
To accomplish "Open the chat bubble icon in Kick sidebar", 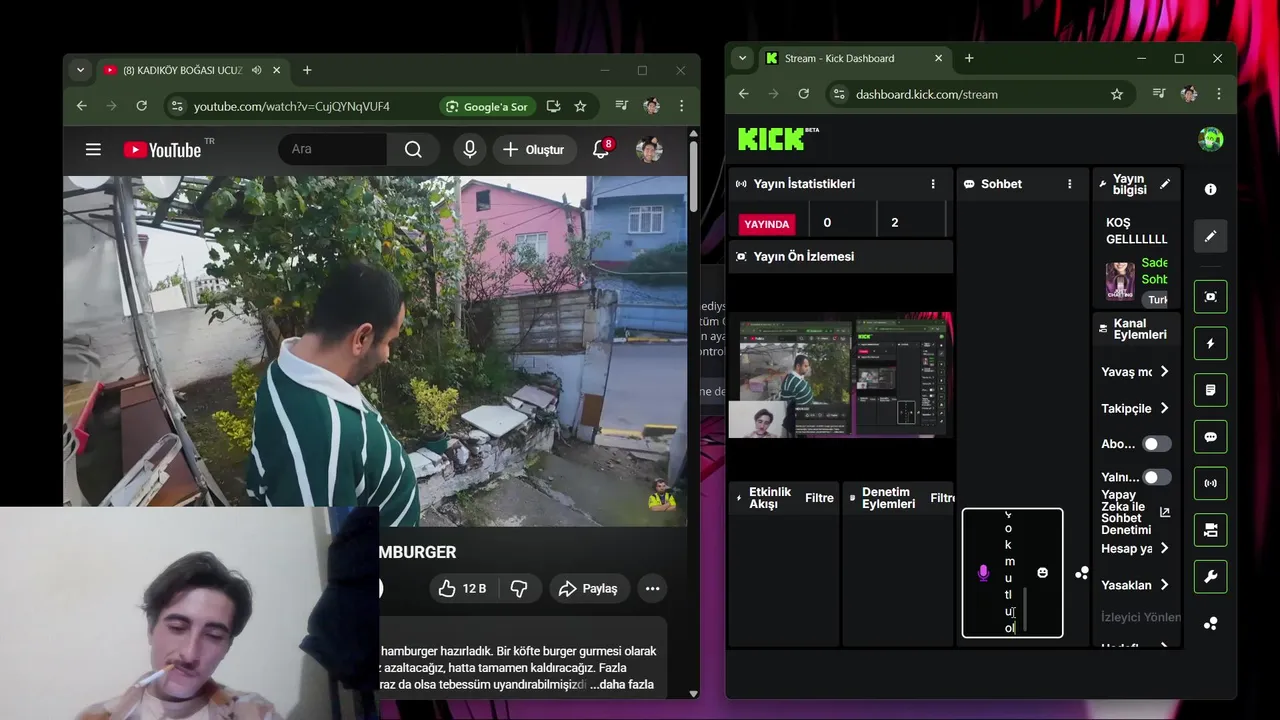I will (x=1210, y=437).
